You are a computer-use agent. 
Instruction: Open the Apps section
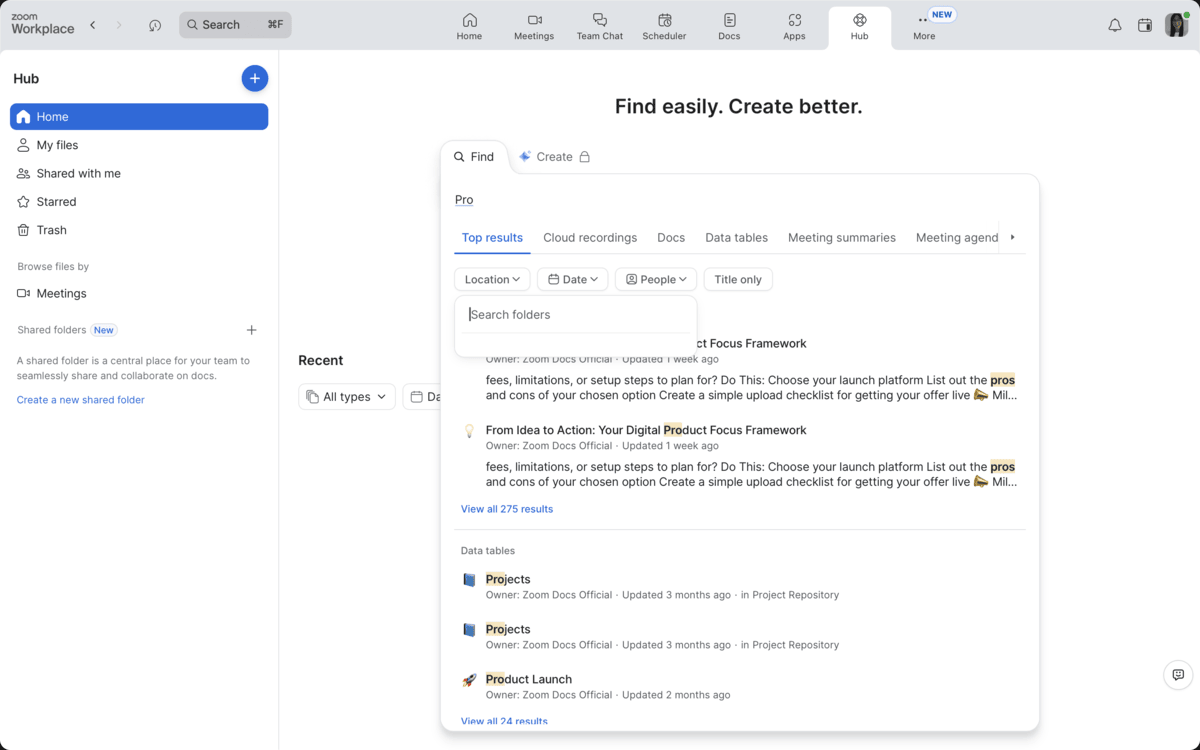[794, 27]
